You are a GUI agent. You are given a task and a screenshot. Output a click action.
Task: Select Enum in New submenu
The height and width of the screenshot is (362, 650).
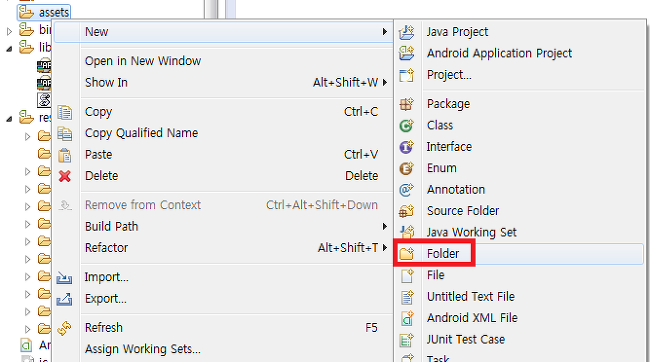(441, 168)
